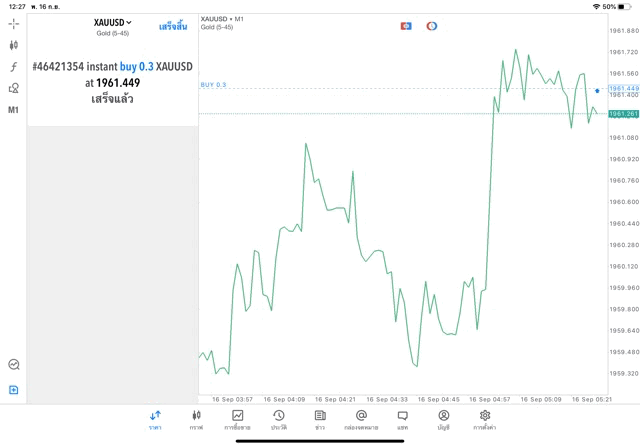
Task: Tap the blue new order icon
Action: point(13,390)
